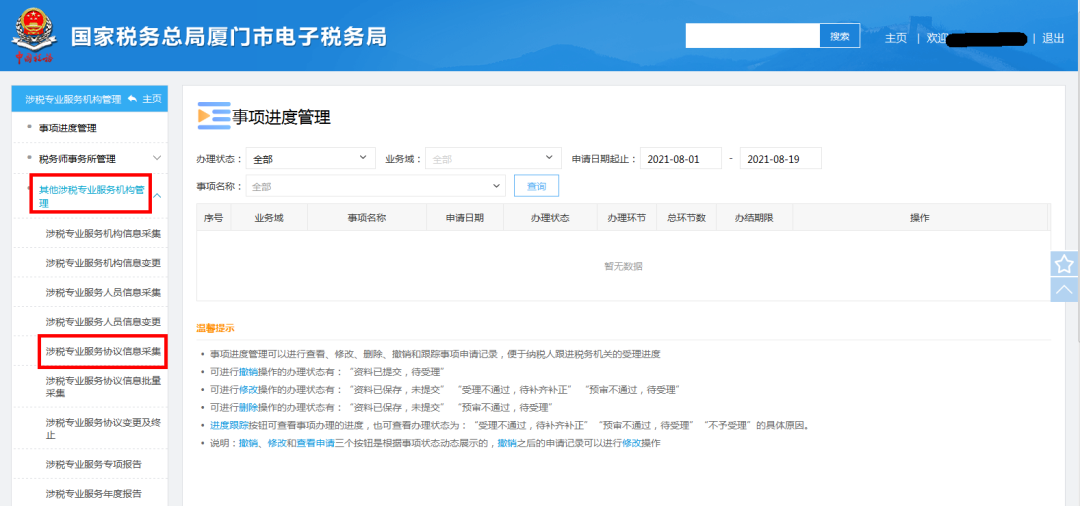Click the 办理环节 column header
This screenshot has height=506, width=1080.
(627, 218)
